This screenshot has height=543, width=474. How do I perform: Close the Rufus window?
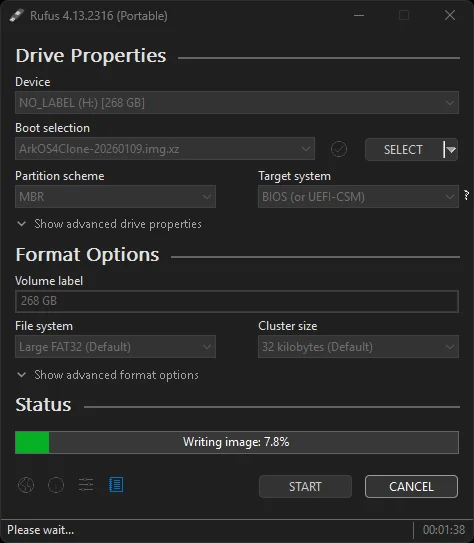tap(450, 15)
